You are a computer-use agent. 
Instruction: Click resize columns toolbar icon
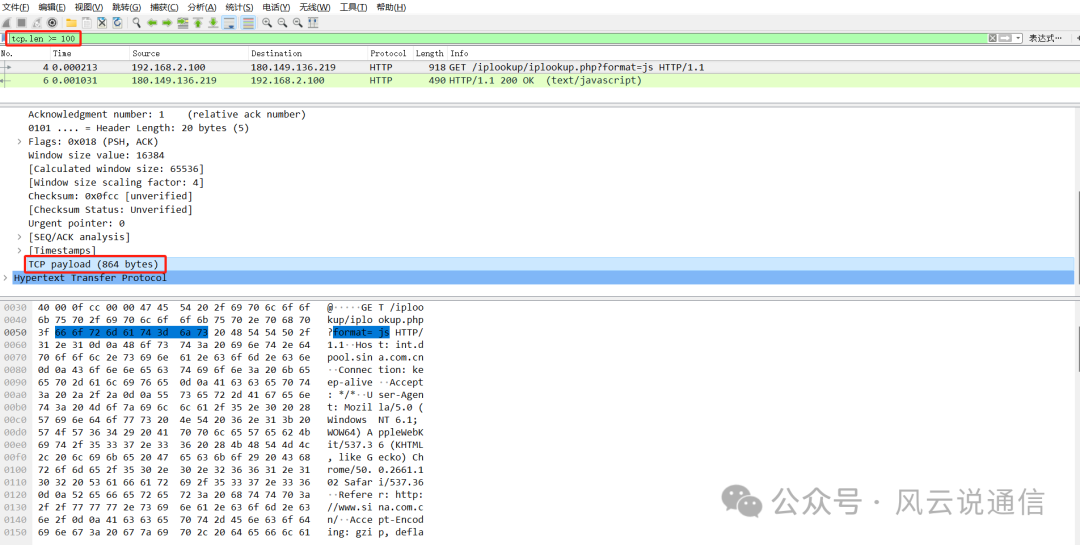tap(316, 22)
